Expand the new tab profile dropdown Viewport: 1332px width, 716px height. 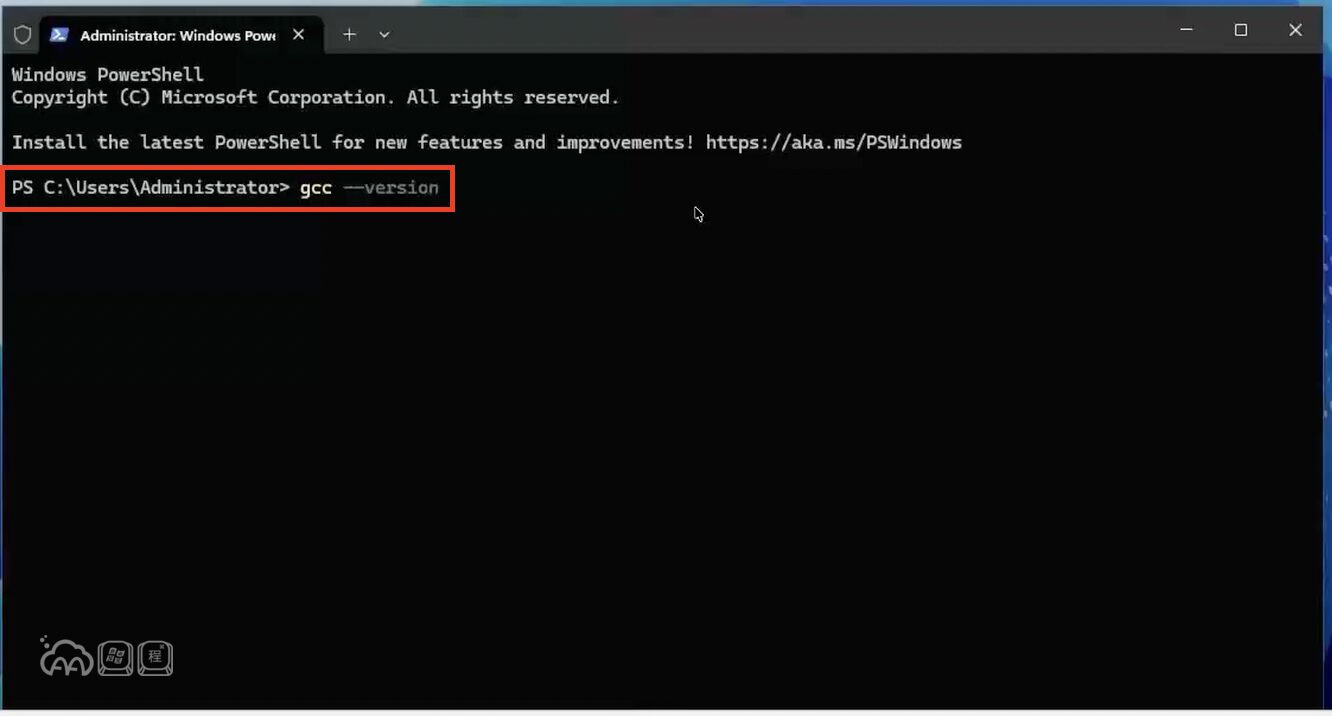click(x=384, y=34)
